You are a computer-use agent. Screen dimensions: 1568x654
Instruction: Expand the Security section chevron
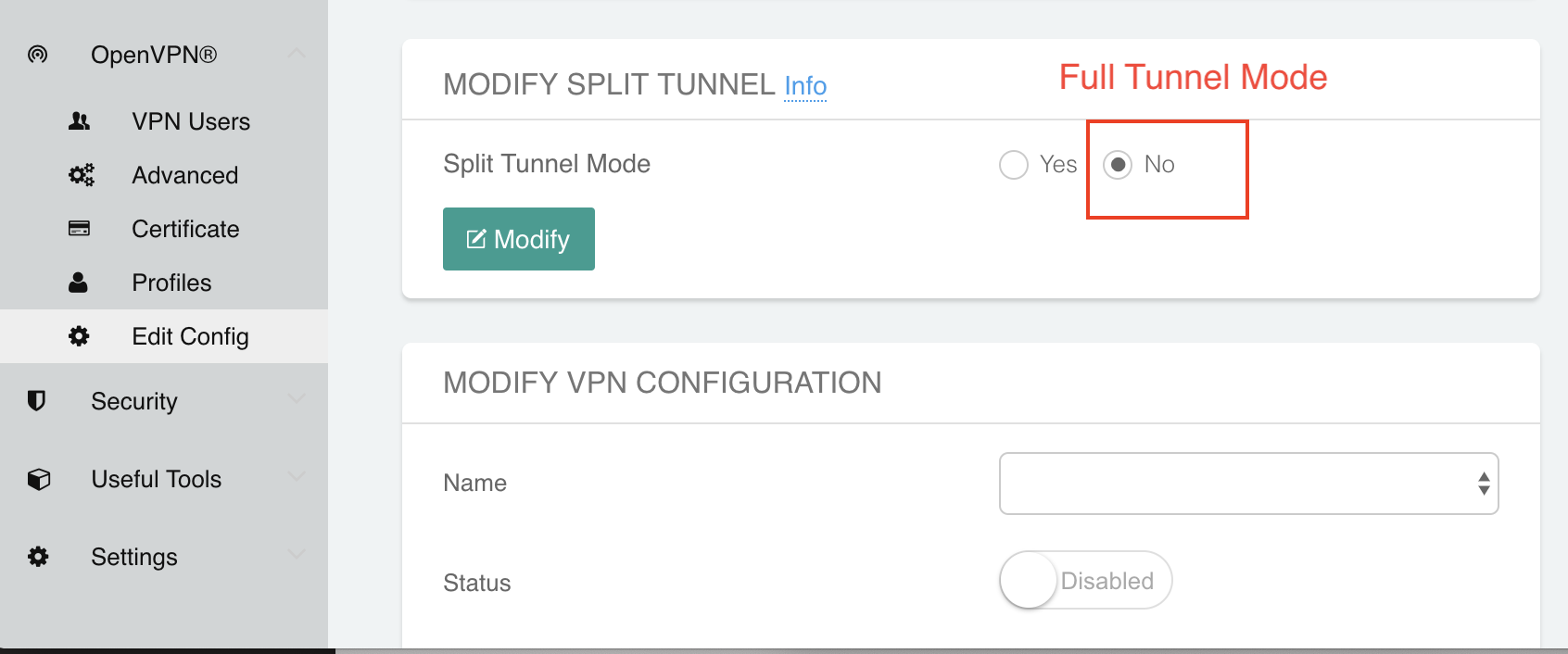tap(297, 399)
